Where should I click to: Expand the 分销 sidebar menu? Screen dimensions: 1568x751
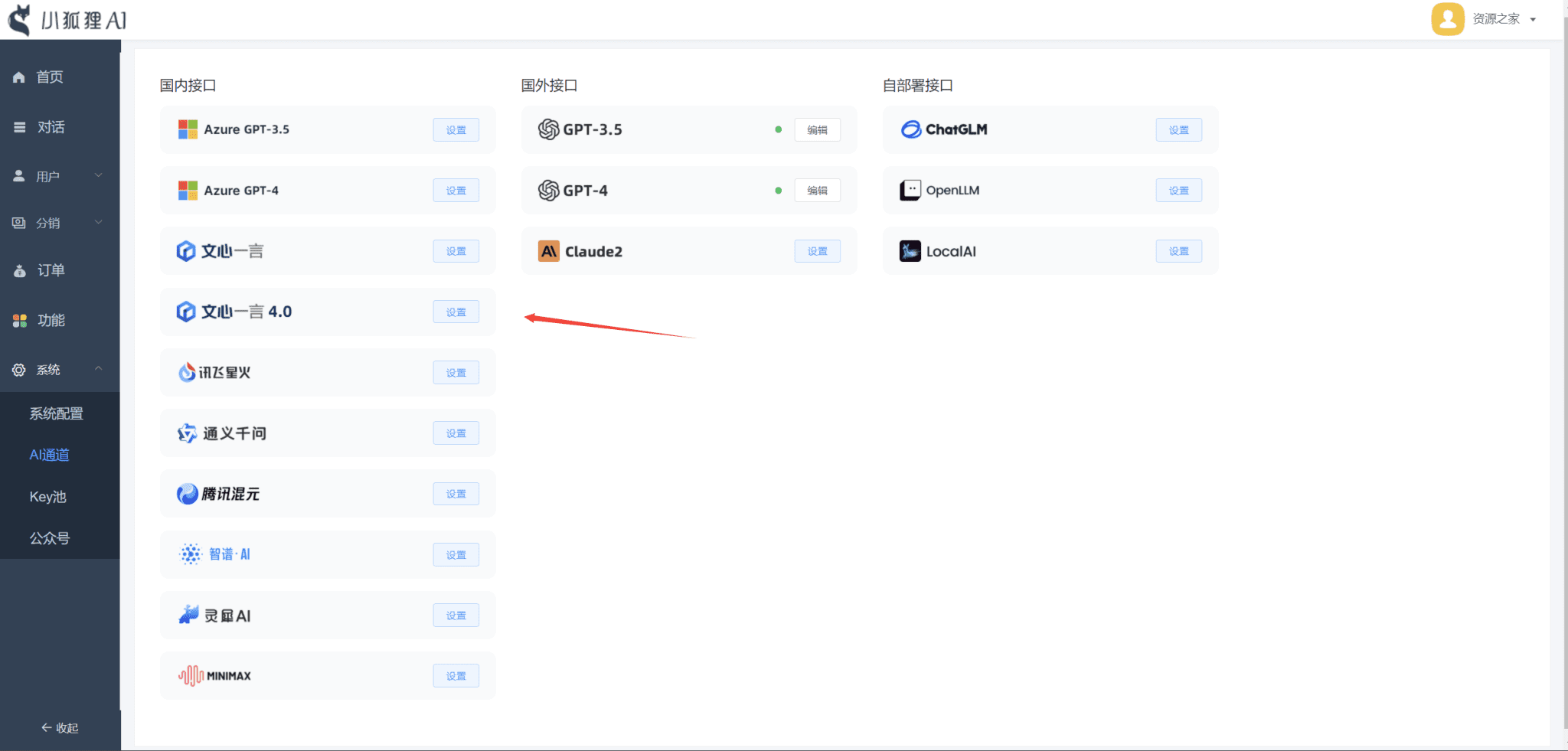point(59,223)
